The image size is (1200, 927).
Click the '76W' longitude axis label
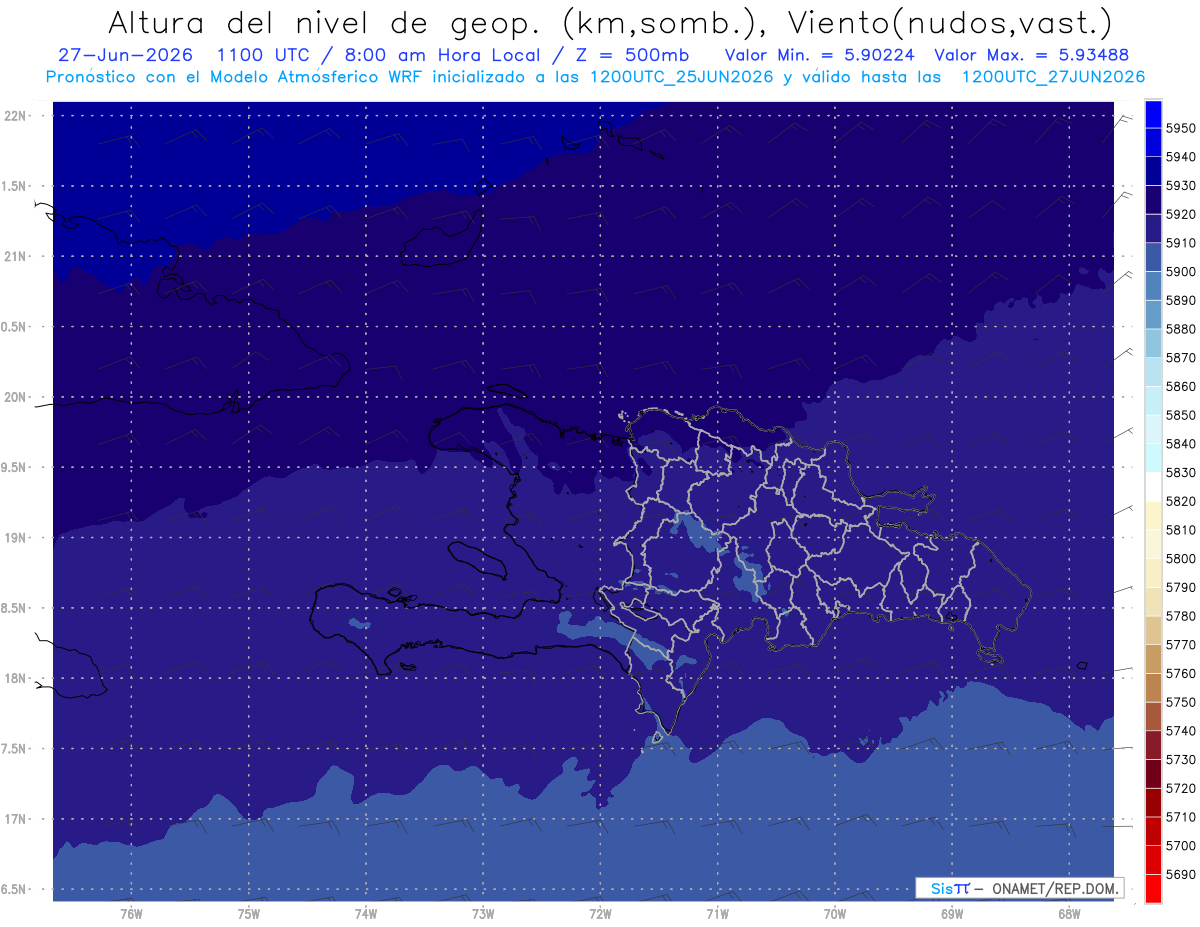click(x=131, y=914)
